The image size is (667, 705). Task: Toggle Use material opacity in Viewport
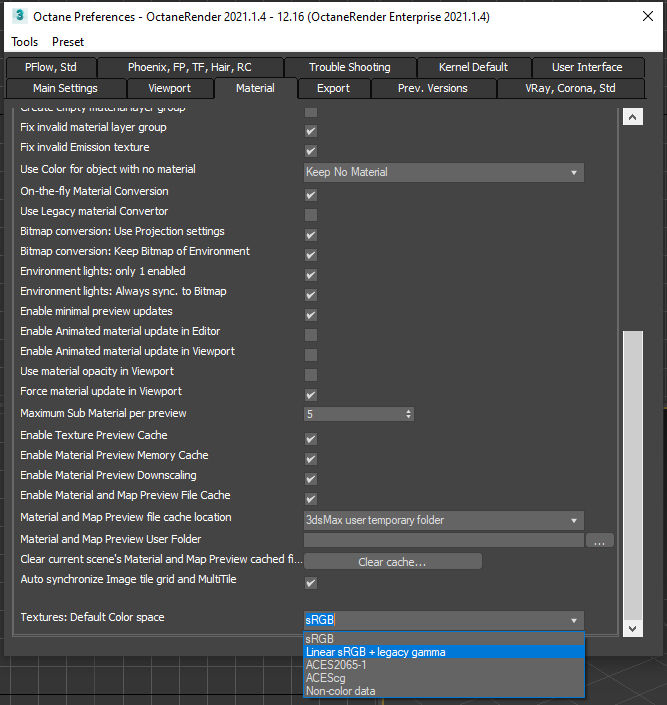click(311, 375)
